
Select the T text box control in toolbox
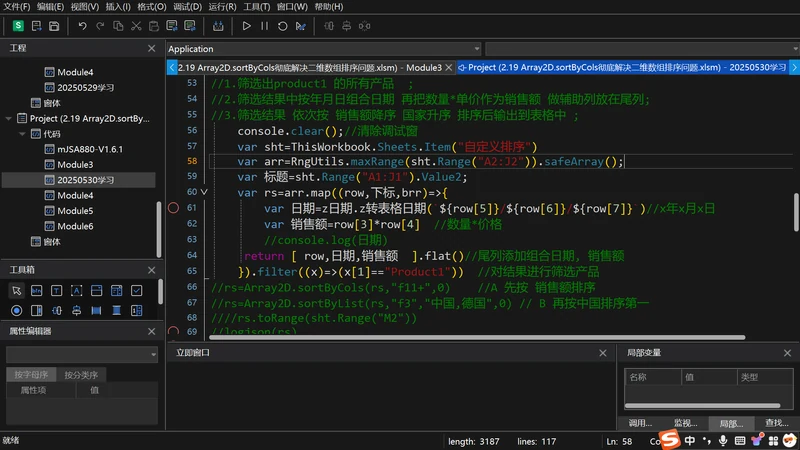pyautogui.click(x=56, y=290)
